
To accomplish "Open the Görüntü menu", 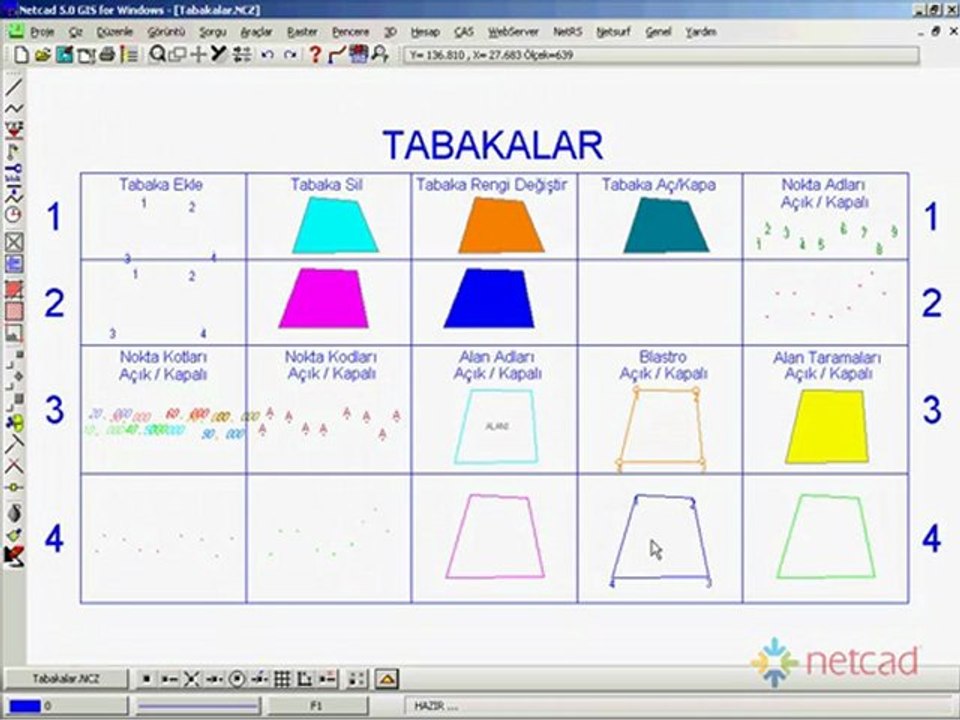I will [166, 32].
